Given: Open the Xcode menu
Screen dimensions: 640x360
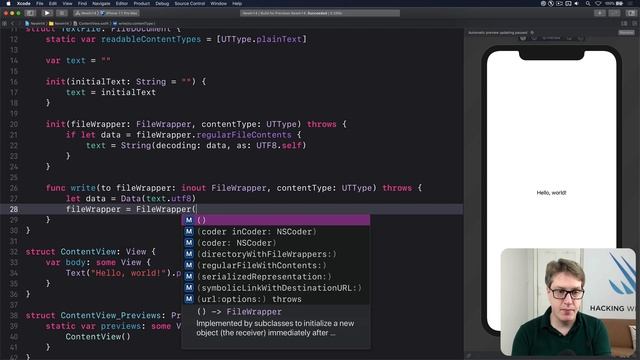Looking at the screenshot, I should pos(24,3).
